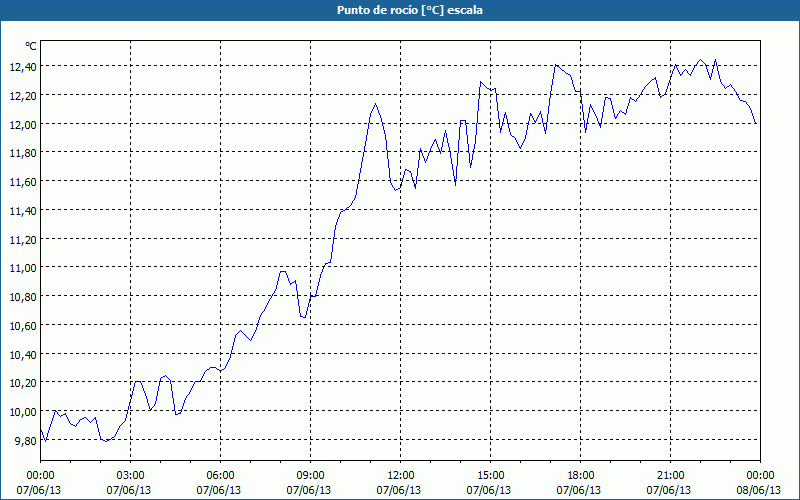Click the 11,60 y-axis label
The image size is (800, 500).
23,181
